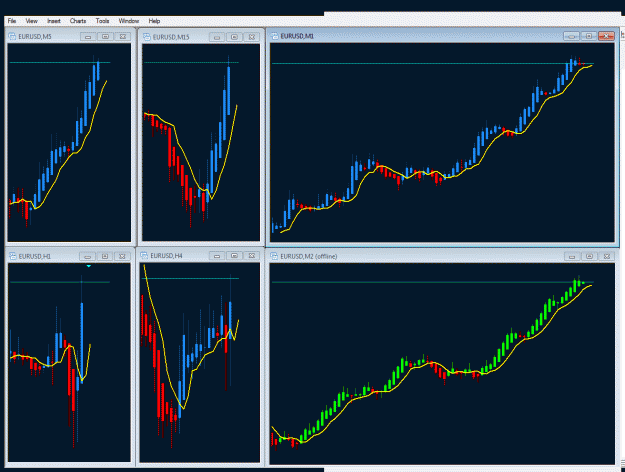Maximize the EURUSD,M15 chart window
The height and width of the screenshot is (472, 625).
[x=234, y=37]
